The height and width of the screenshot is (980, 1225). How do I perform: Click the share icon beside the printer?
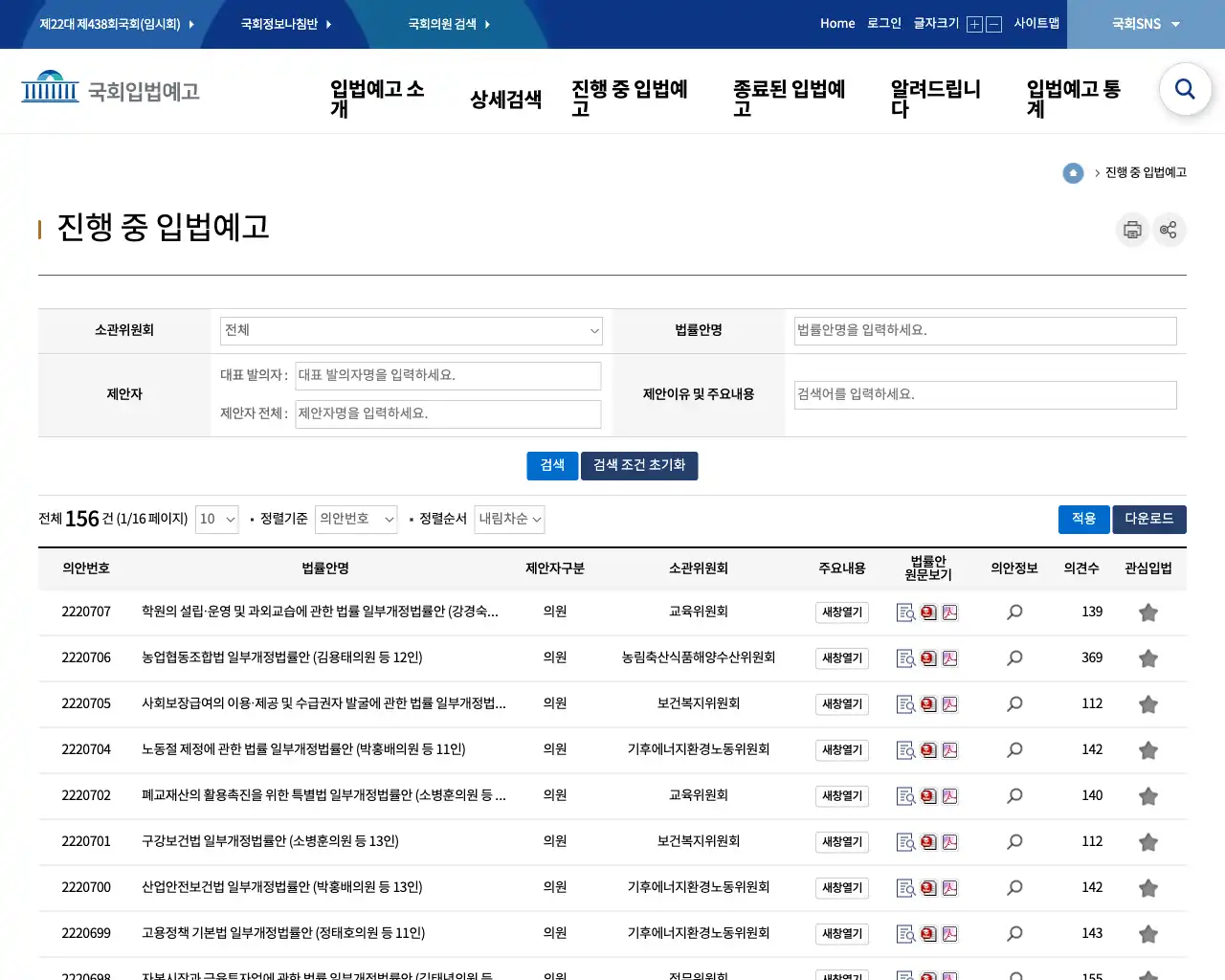(1169, 230)
